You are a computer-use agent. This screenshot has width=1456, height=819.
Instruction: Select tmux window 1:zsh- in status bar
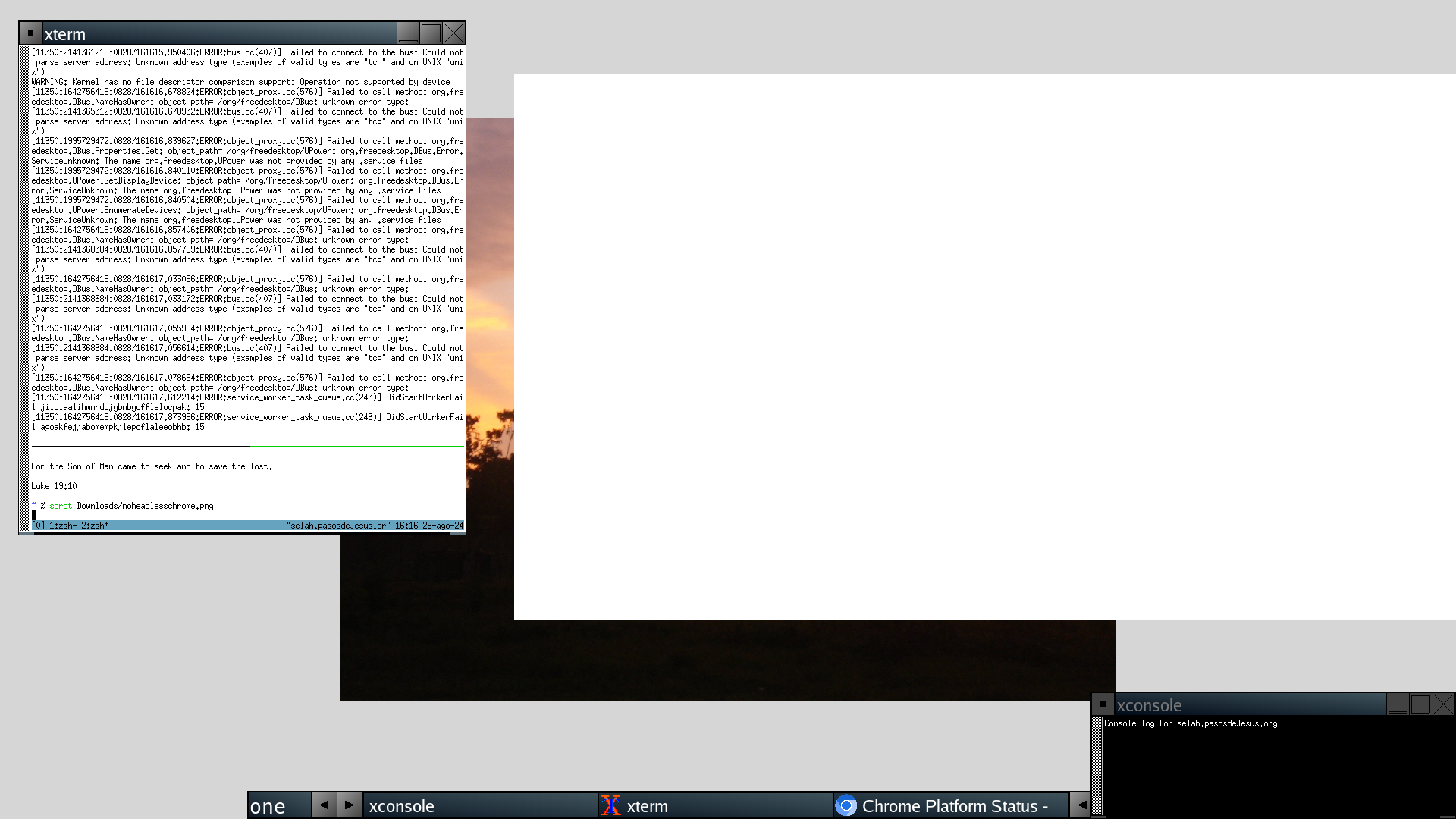64,526
